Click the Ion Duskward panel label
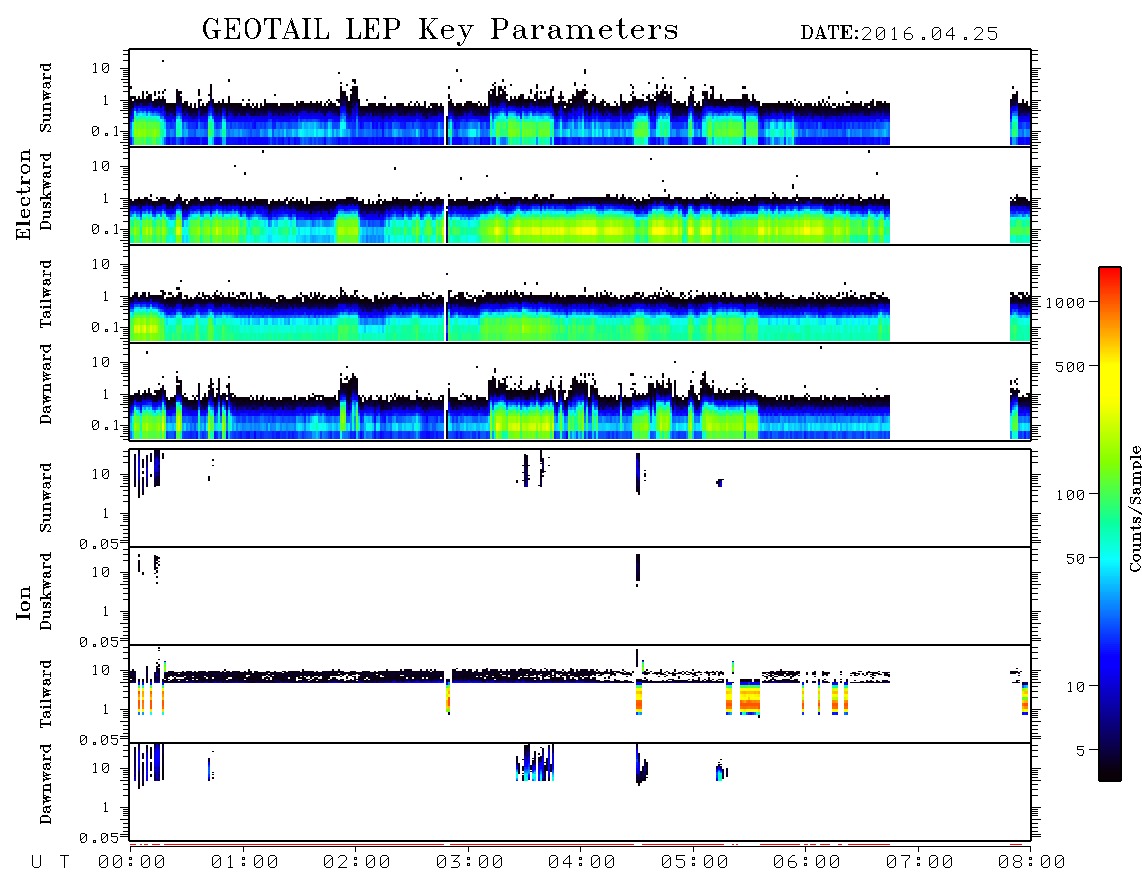The image size is (1142, 880). (x=46, y=592)
